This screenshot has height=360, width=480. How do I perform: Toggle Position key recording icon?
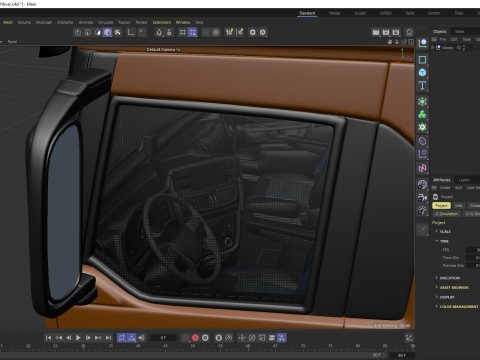point(242,338)
